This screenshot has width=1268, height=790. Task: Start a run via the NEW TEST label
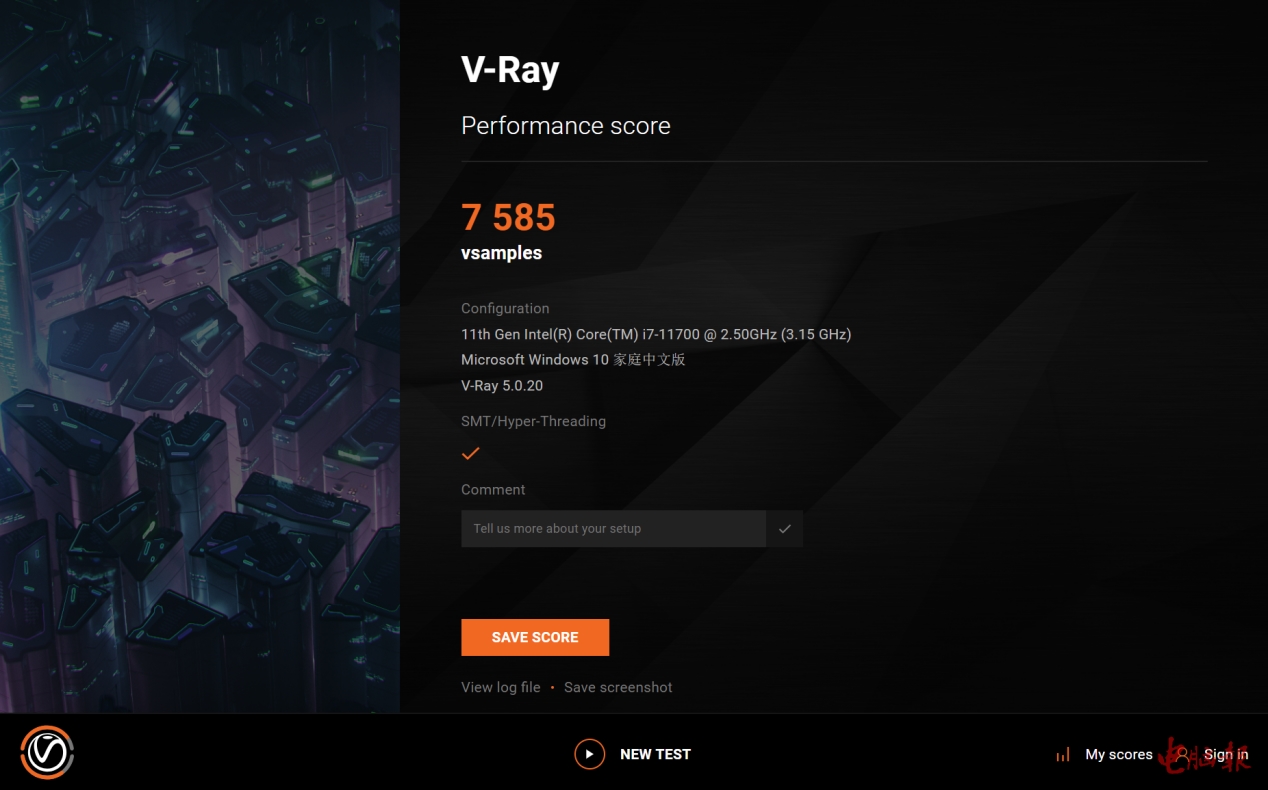click(x=655, y=754)
